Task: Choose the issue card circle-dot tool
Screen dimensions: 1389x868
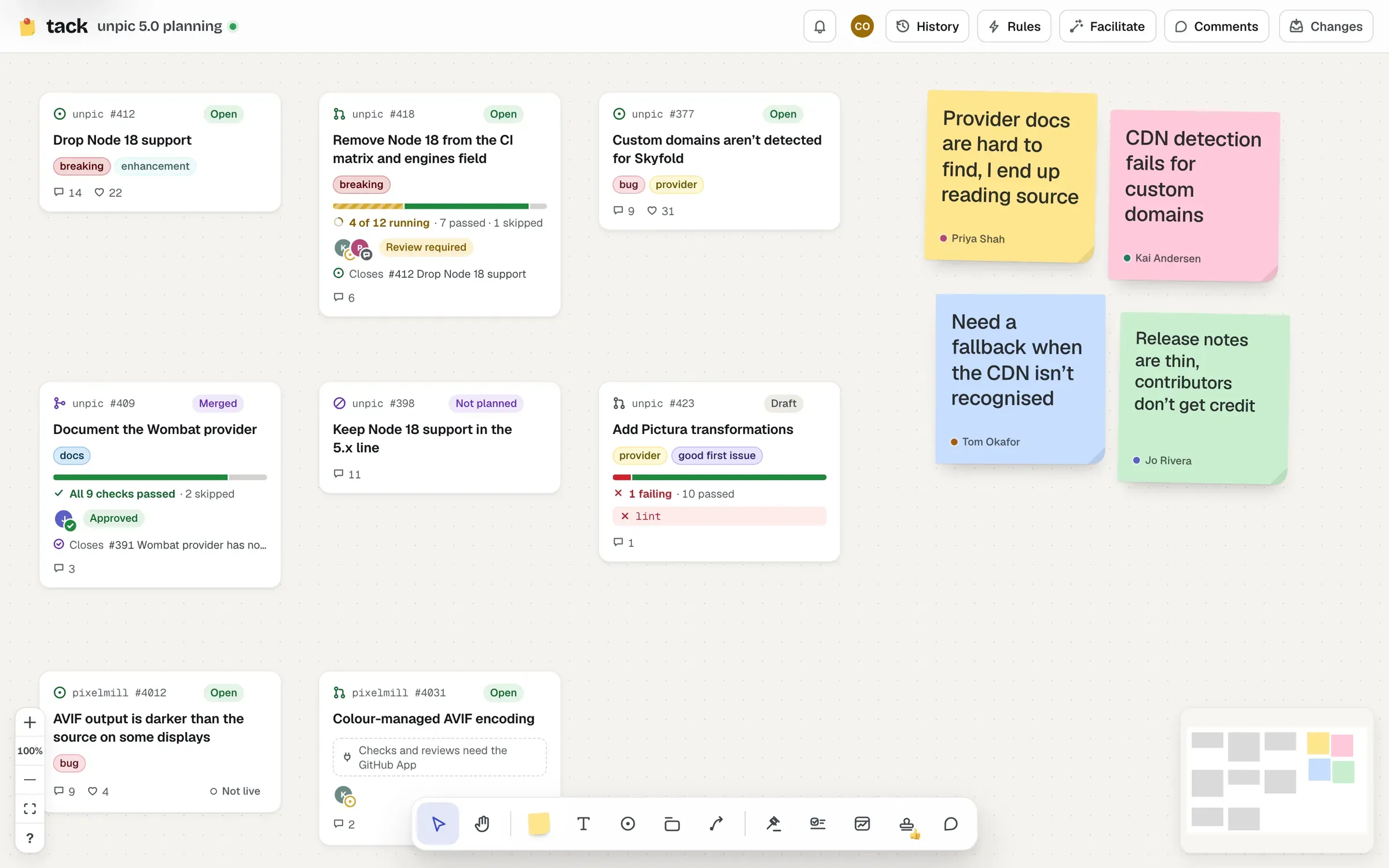Action: pyautogui.click(x=628, y=823)
